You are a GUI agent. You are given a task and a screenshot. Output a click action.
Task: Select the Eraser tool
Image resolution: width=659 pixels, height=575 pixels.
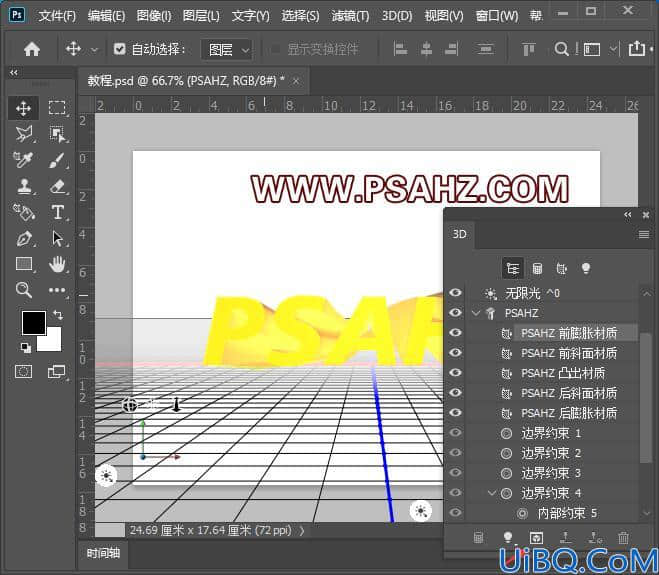pos(58,186)
